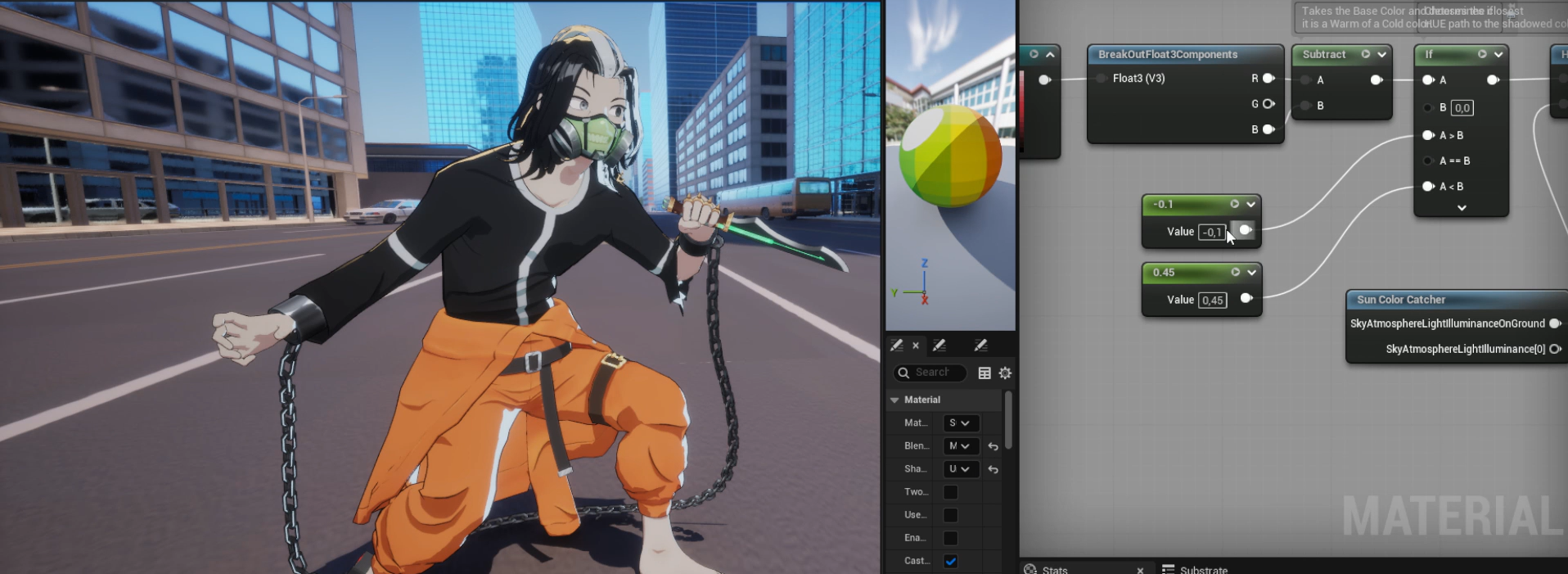Reset the Shading Model property to default
The image size is (1568, 574).
coord(993,469)
